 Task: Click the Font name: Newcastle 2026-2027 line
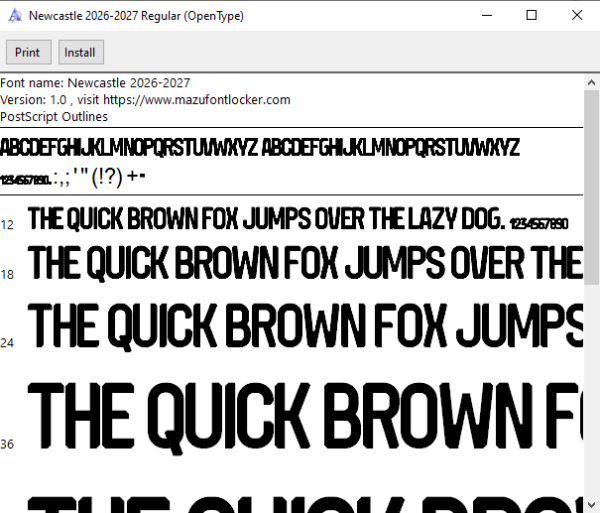[x=95, y=83]
